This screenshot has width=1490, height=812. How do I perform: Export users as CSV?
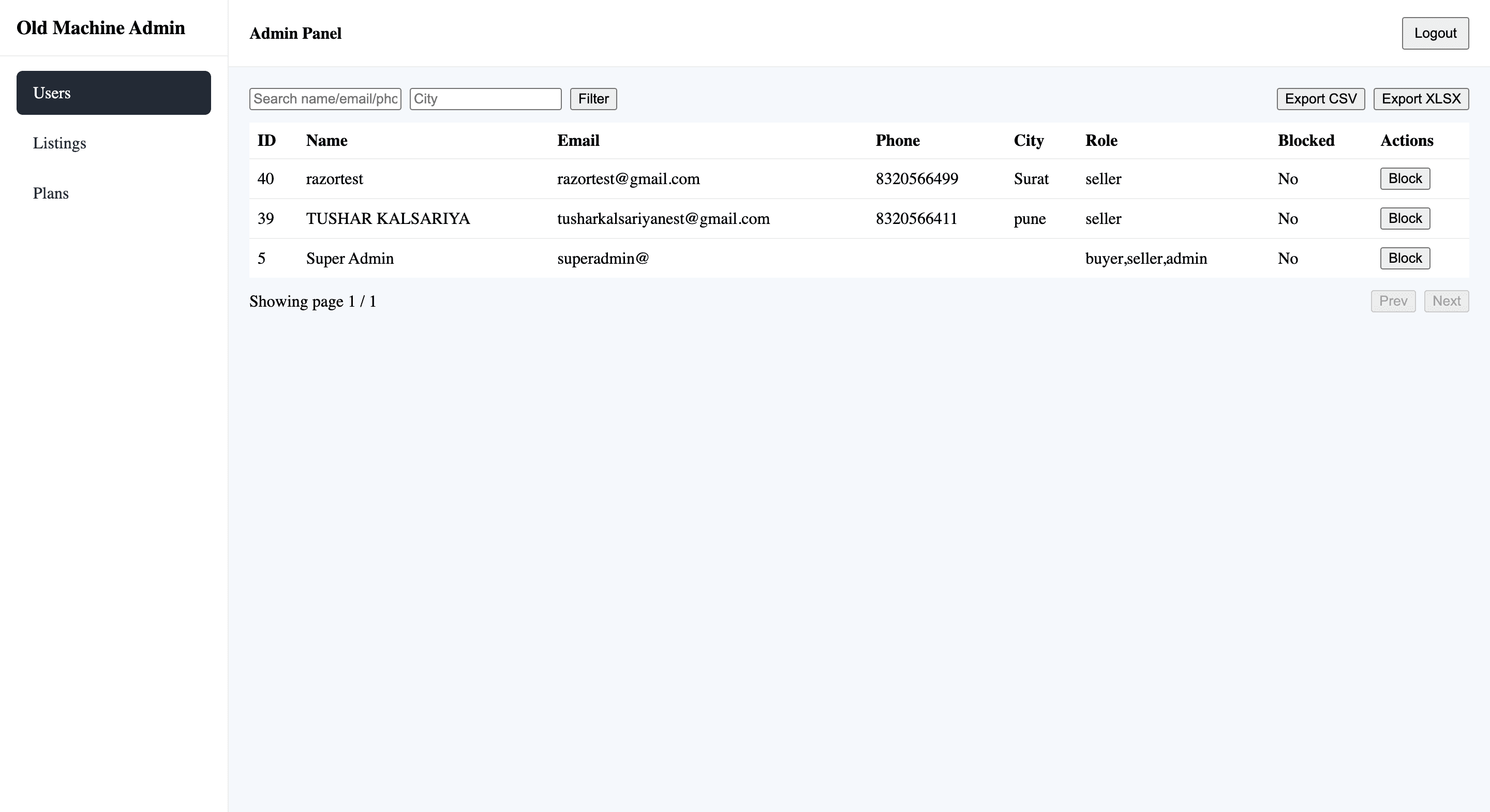(1320, 99)
